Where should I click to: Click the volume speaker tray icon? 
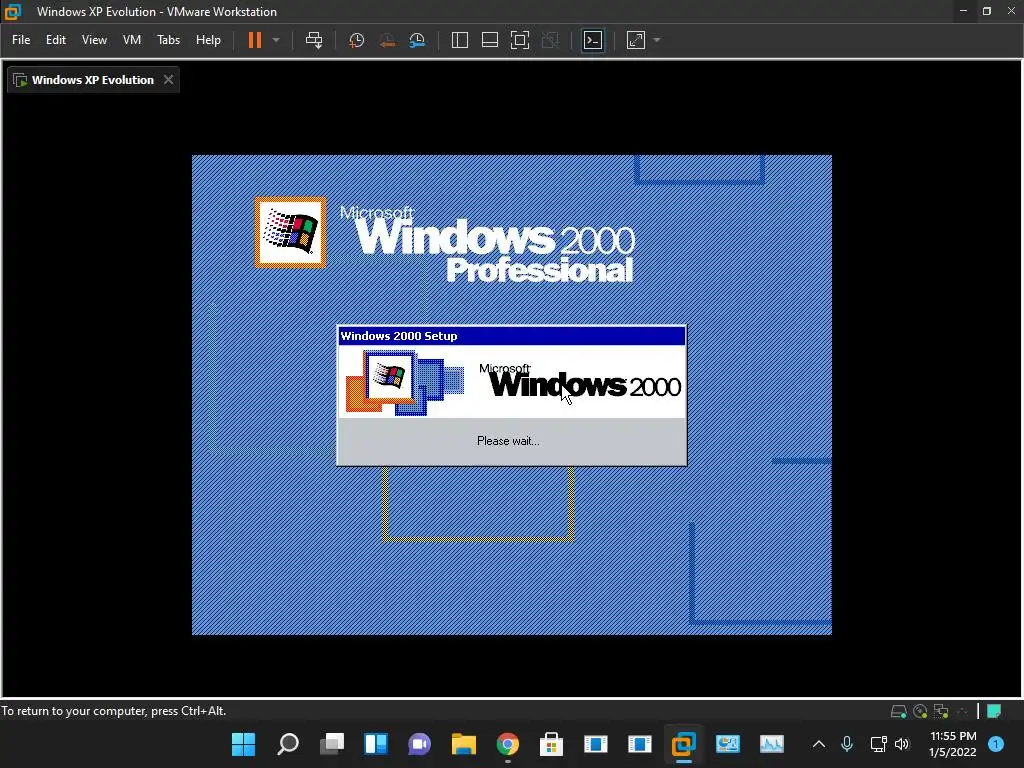tap(902, 744)
